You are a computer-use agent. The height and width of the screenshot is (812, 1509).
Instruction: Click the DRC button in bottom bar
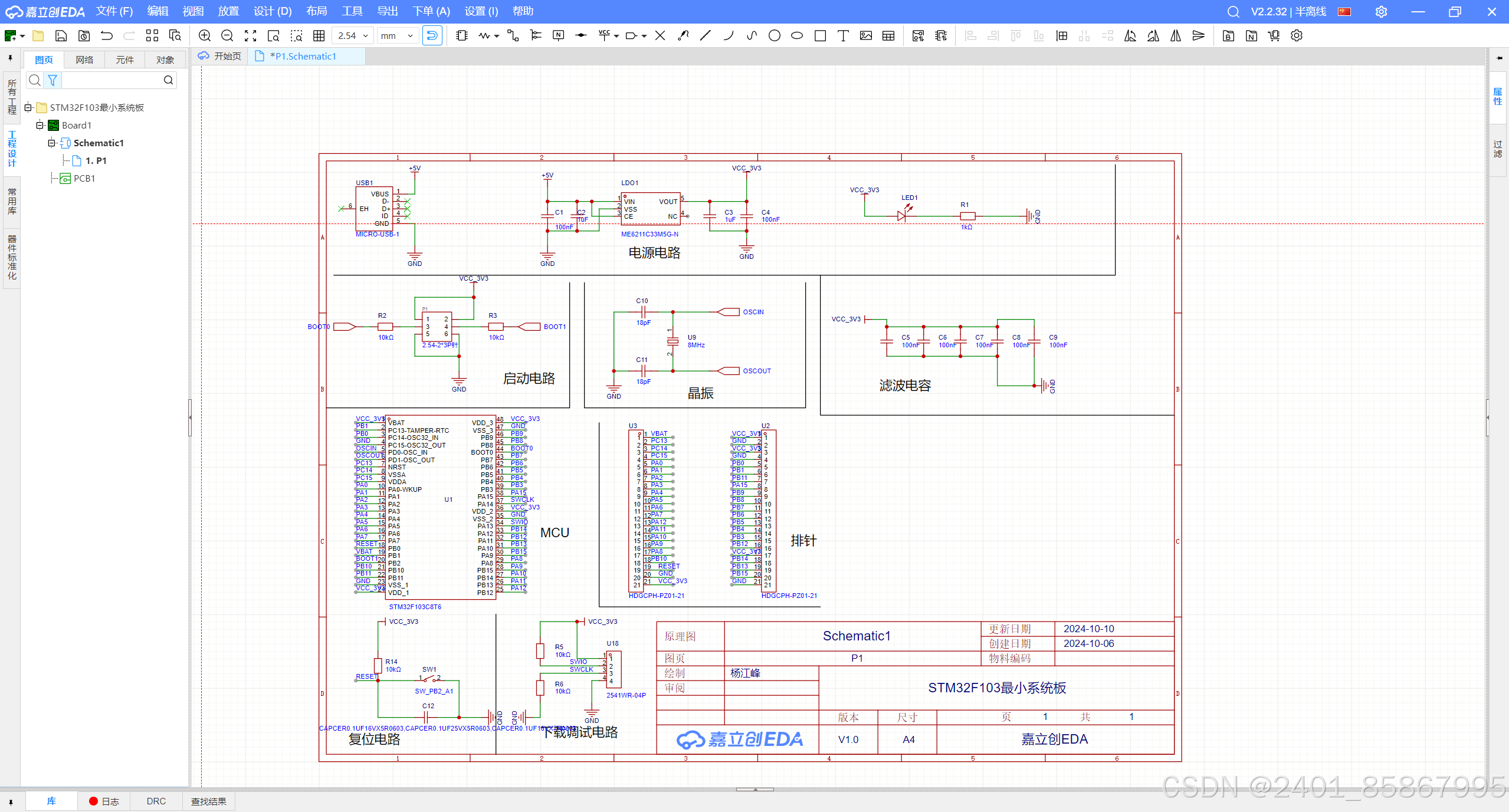click(156, 801)
